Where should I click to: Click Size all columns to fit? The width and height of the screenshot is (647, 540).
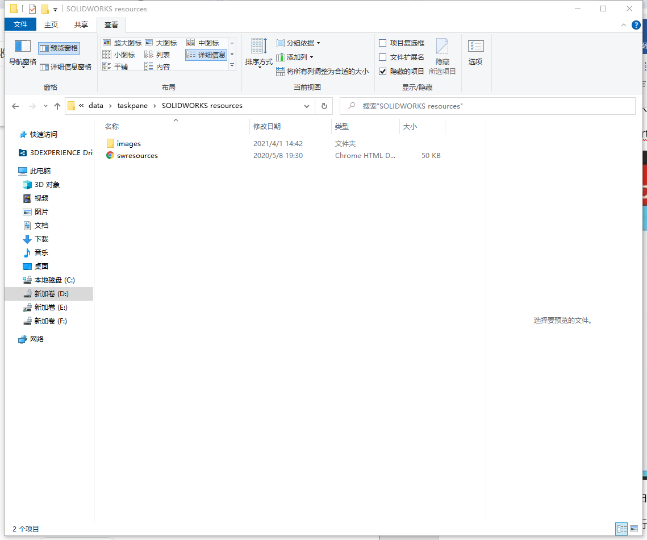pos(322,71)
